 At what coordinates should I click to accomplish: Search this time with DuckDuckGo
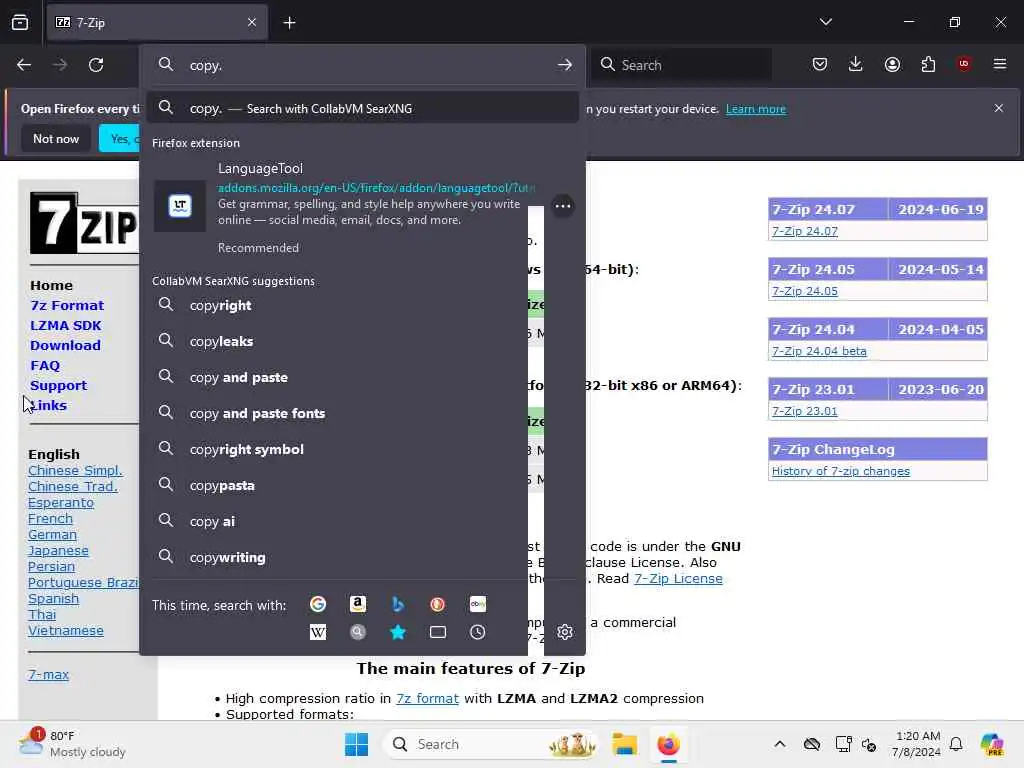pos(438,604)
